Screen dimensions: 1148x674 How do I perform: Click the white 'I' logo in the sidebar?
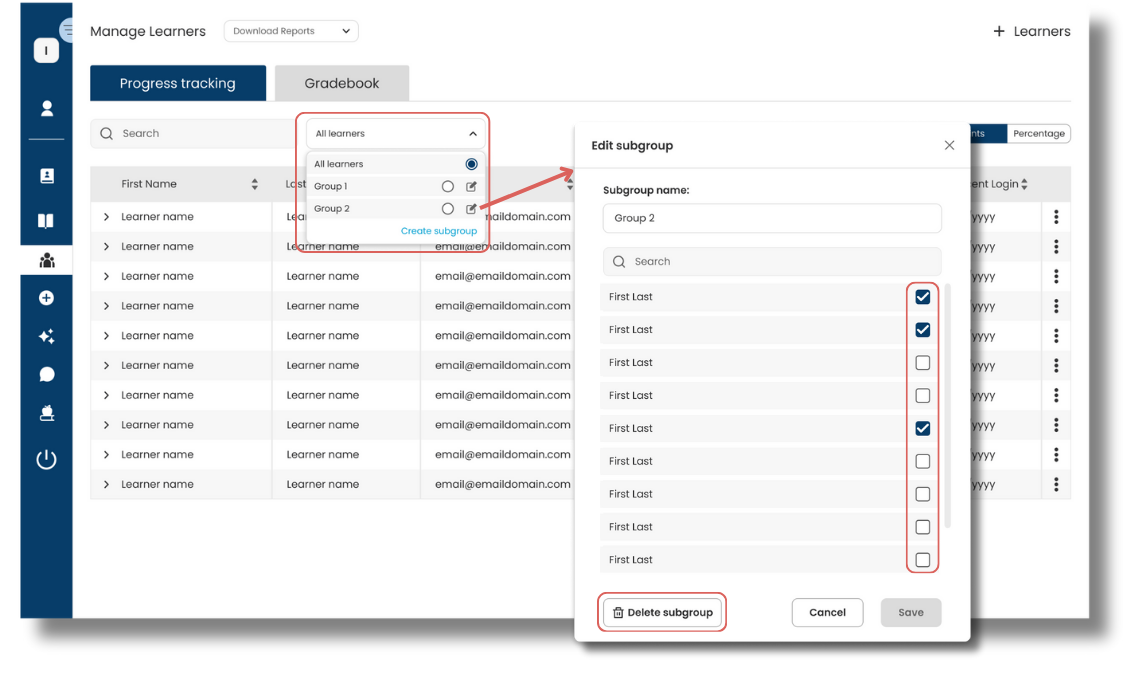46,50
